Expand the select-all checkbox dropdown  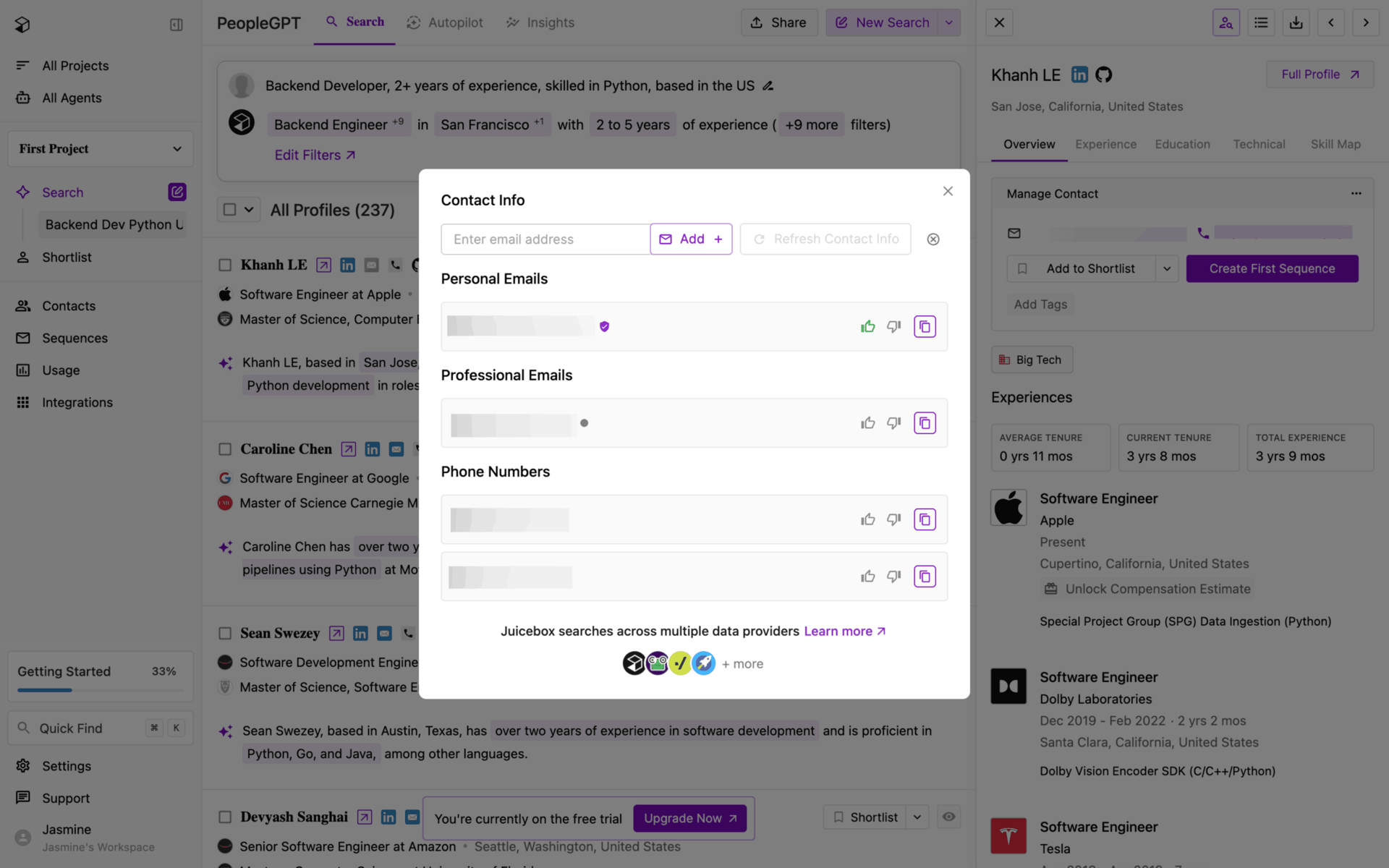[249, 209]
